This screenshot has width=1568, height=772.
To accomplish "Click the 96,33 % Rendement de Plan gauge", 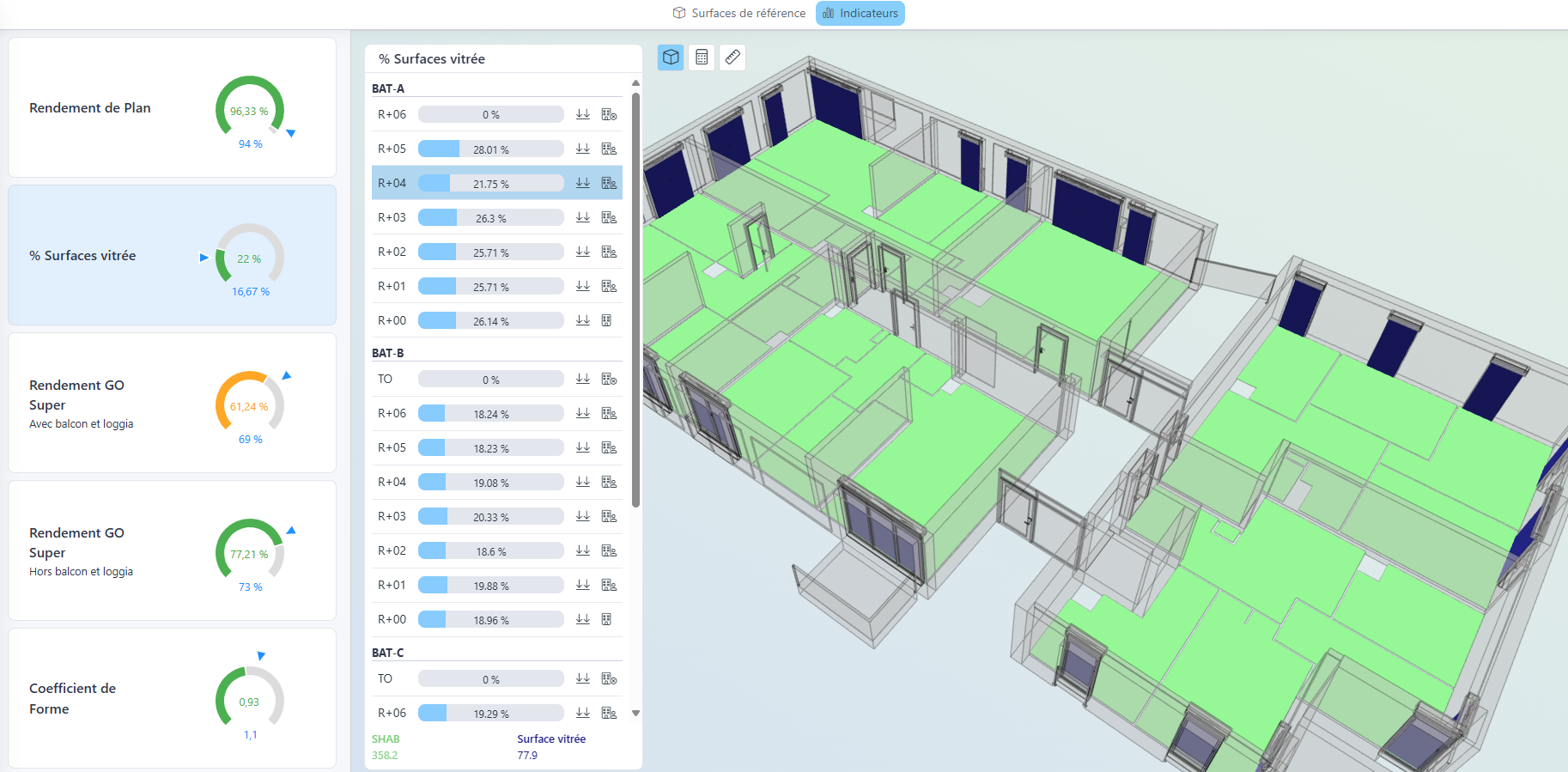I will coord(249,107).
